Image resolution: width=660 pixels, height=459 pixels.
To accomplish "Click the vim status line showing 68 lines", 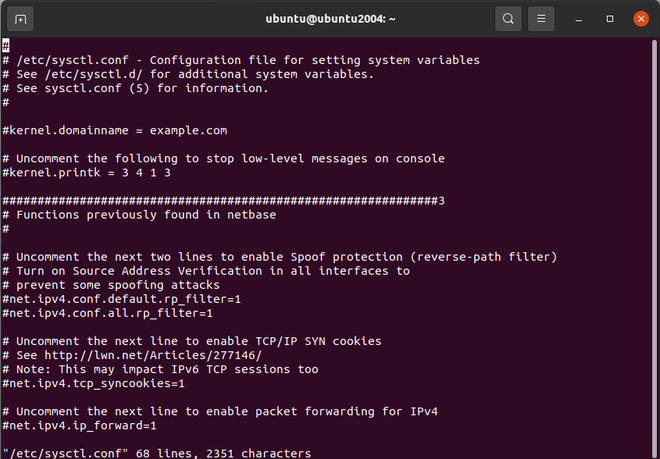I will coord(156,453).
